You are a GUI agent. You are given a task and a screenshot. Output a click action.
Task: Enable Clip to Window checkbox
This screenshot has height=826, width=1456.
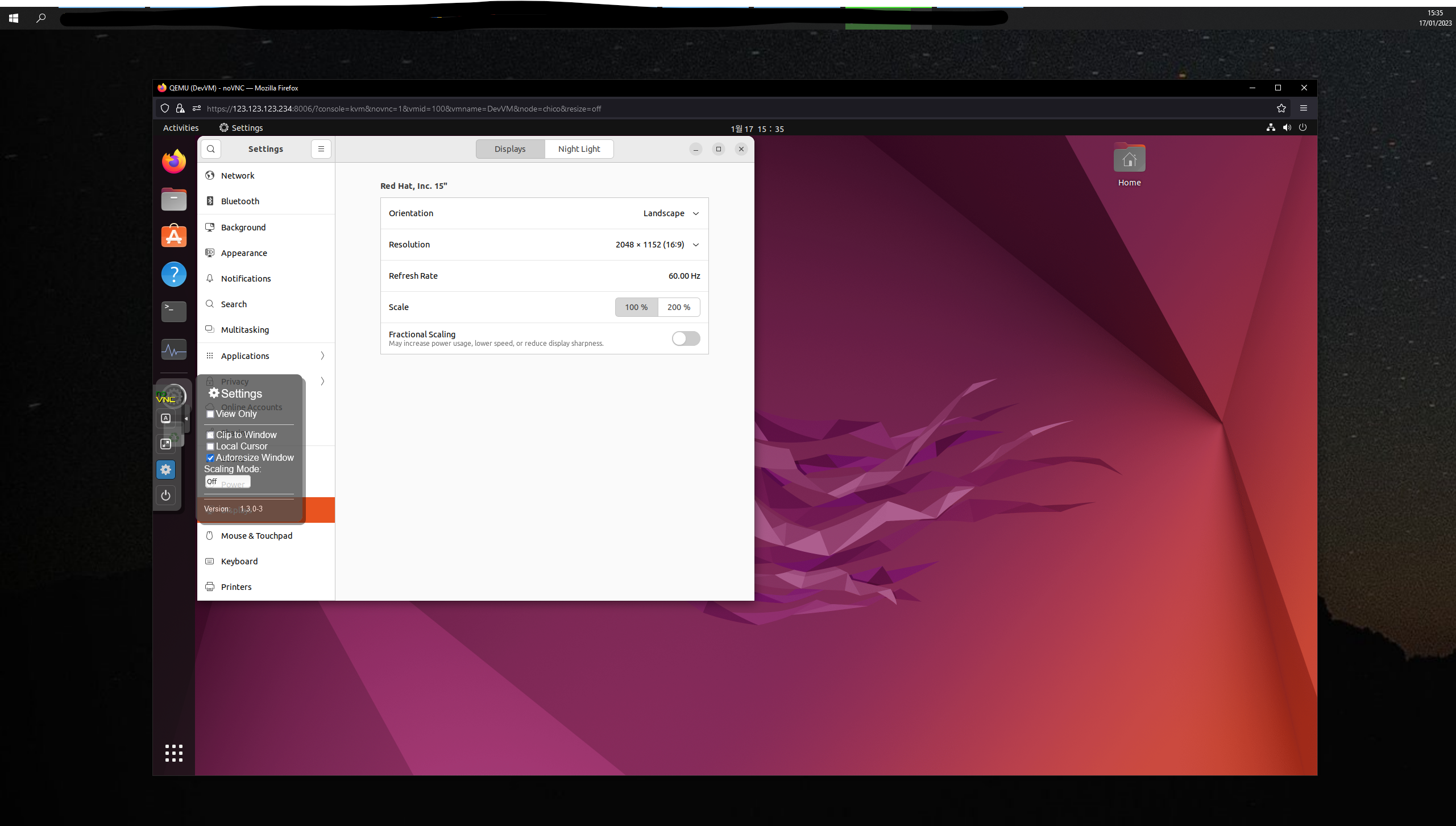tap(210, 435)
